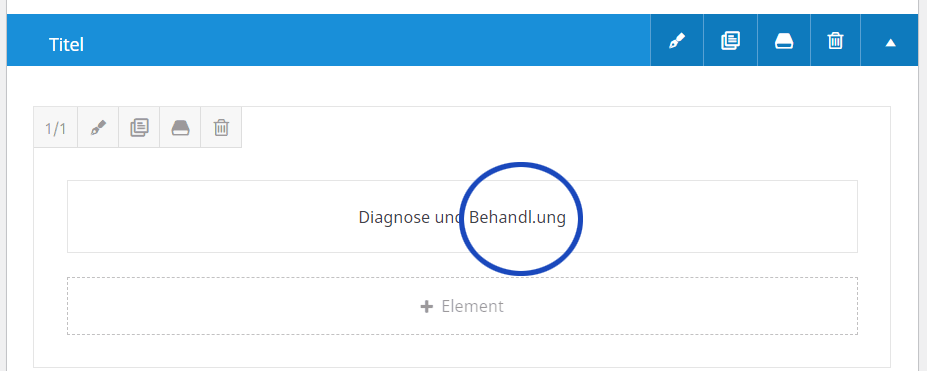Edit the Titel section with the pen icon
Image resolution: width=927 pixels, height=371 pixels.
click(677, 41)
